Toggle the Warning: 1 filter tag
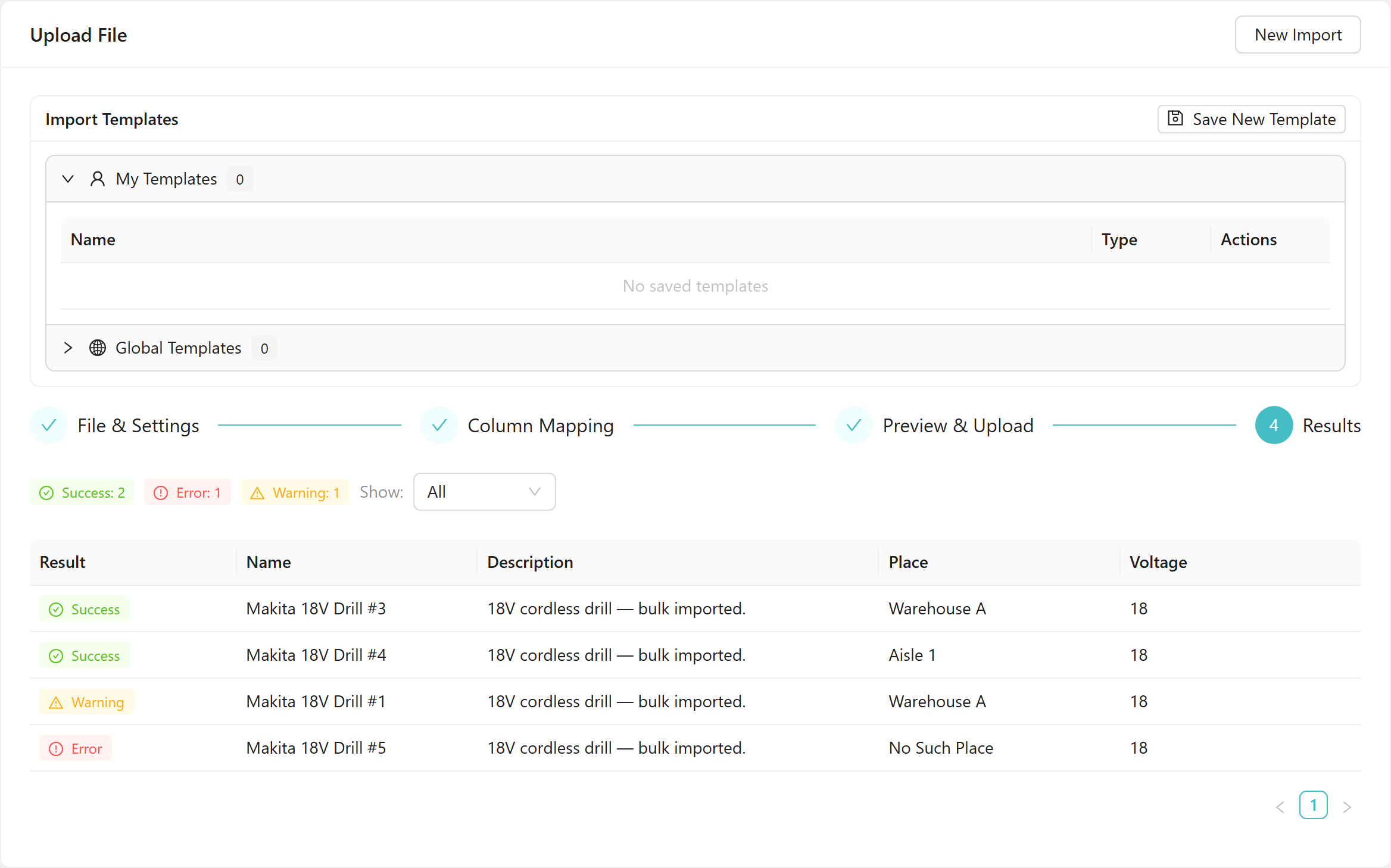The image size is (1391, 868). [x=295, y=492]
